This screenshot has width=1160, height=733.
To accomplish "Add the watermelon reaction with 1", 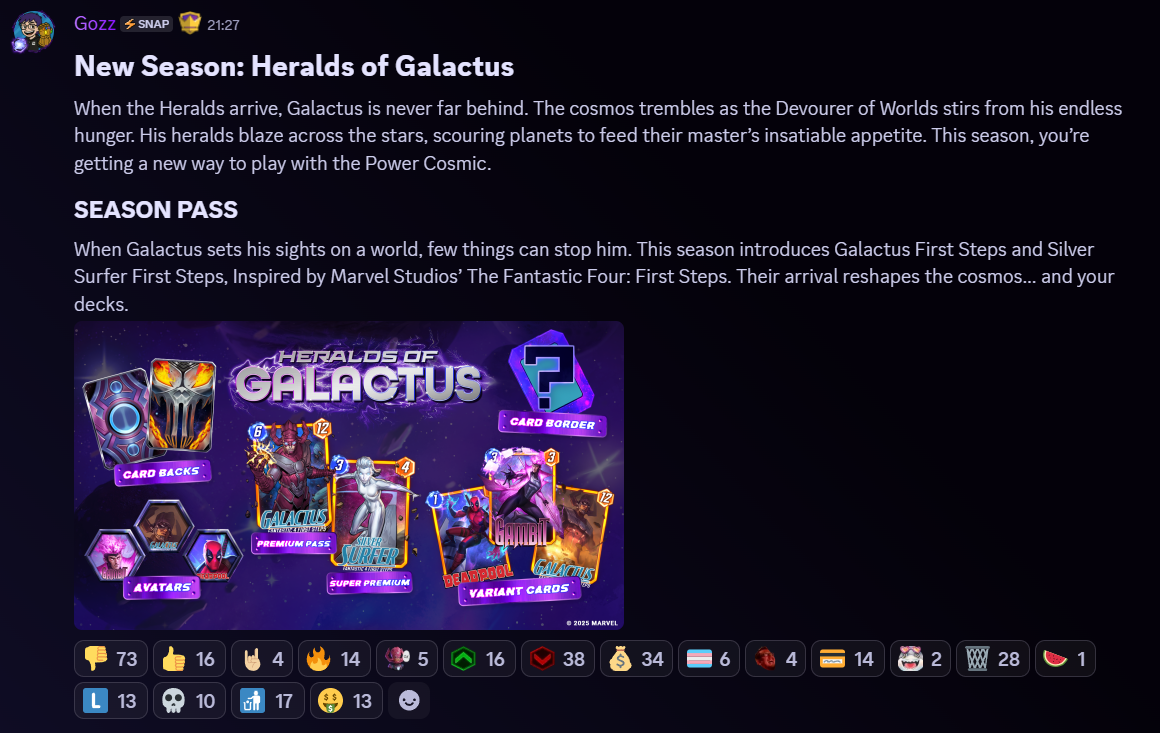I will click(1065, 658).
